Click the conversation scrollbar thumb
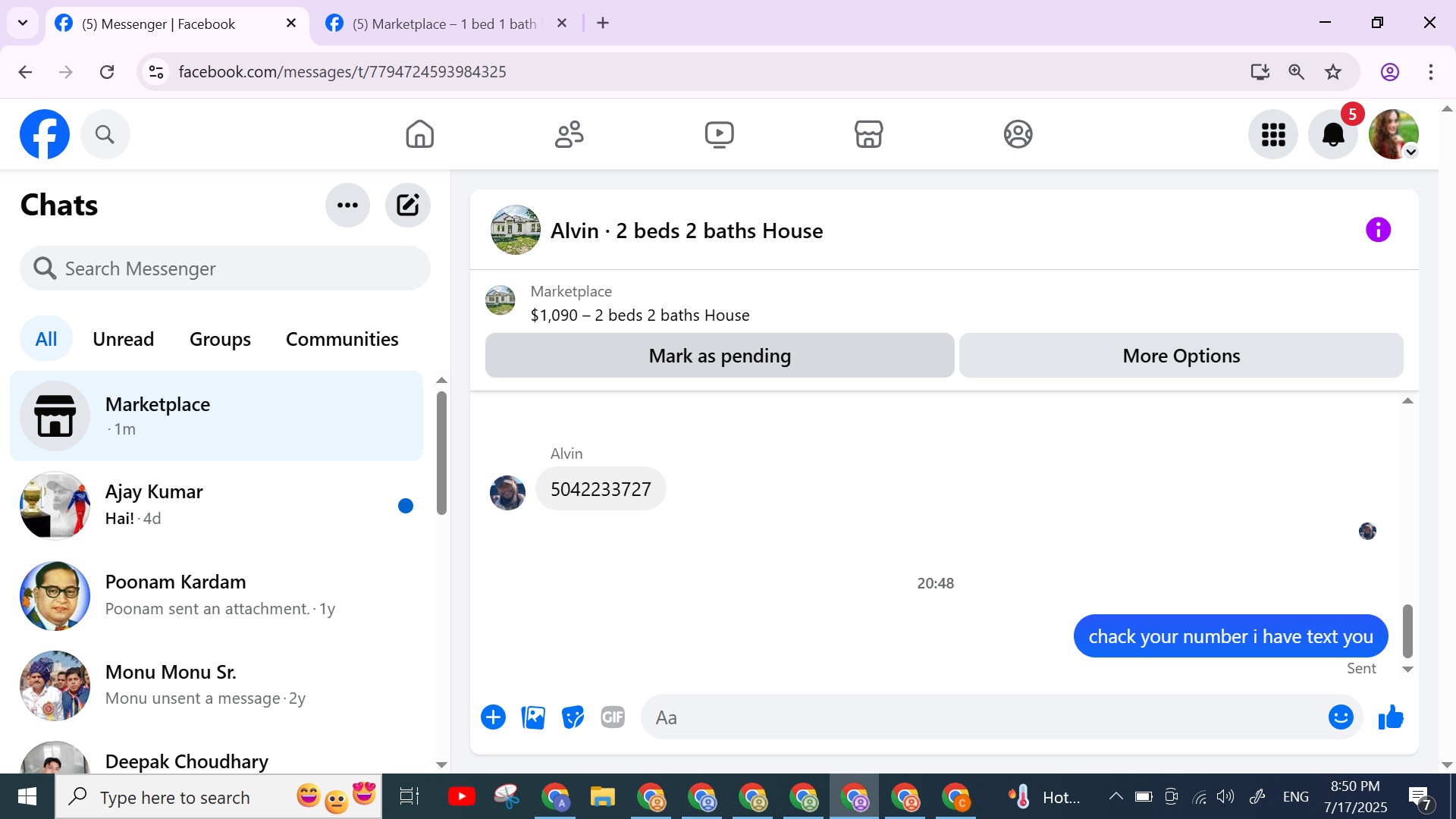Screen dimensions: 1456x819 (x=1407, y=631)
